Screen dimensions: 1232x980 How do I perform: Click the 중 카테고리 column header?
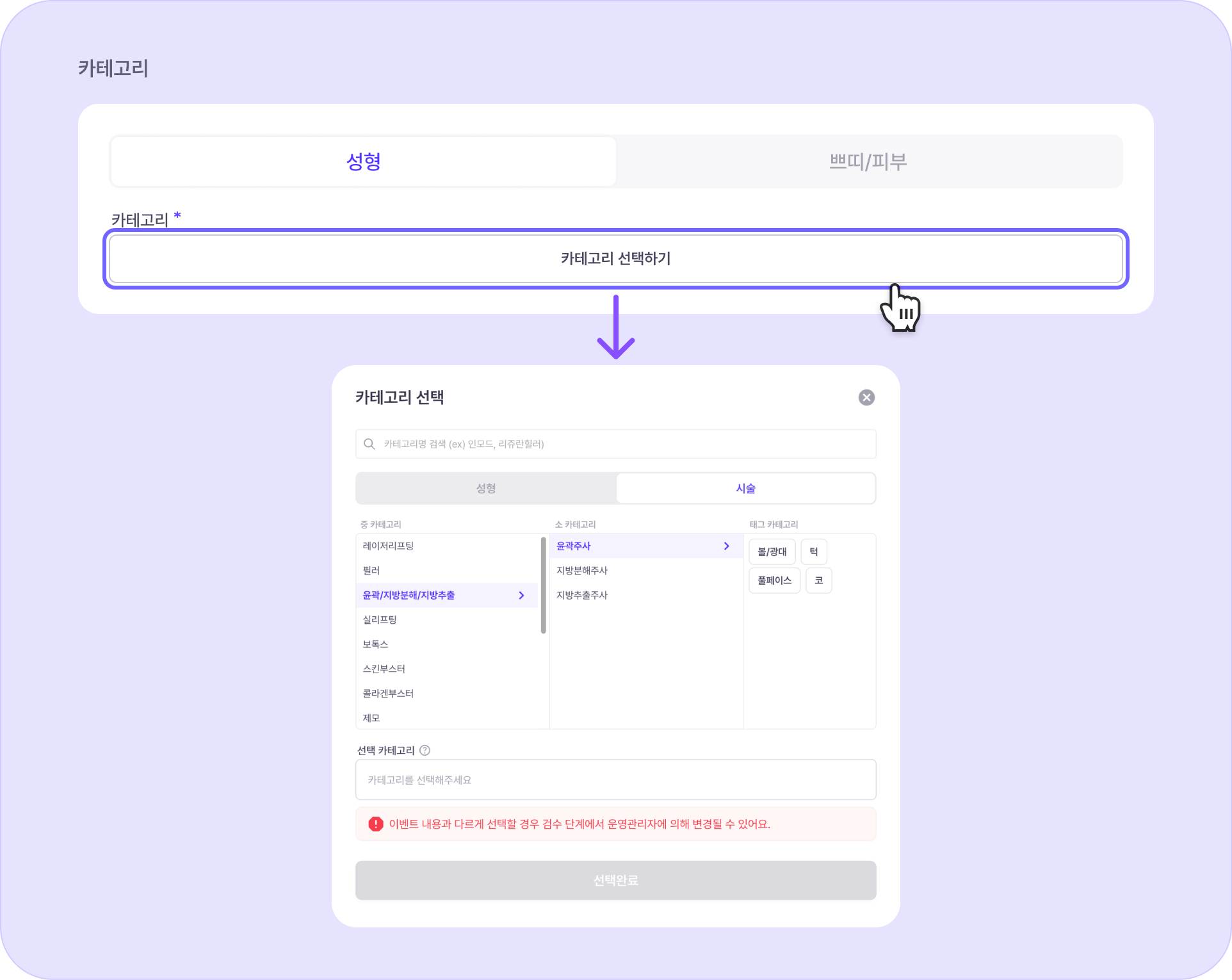pyautogui.click(x=381, y=525)
